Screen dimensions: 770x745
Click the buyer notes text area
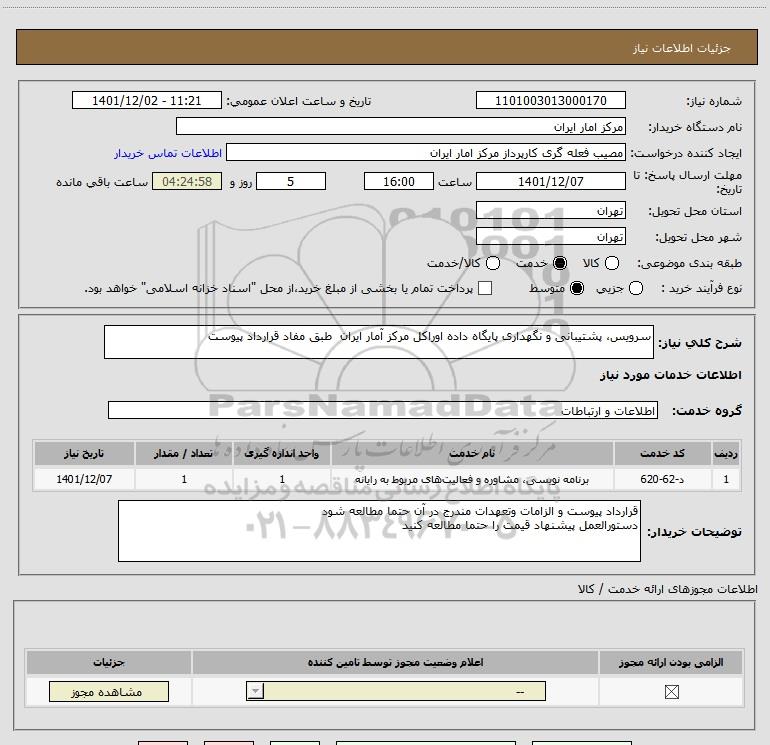[x=379, y=531]
